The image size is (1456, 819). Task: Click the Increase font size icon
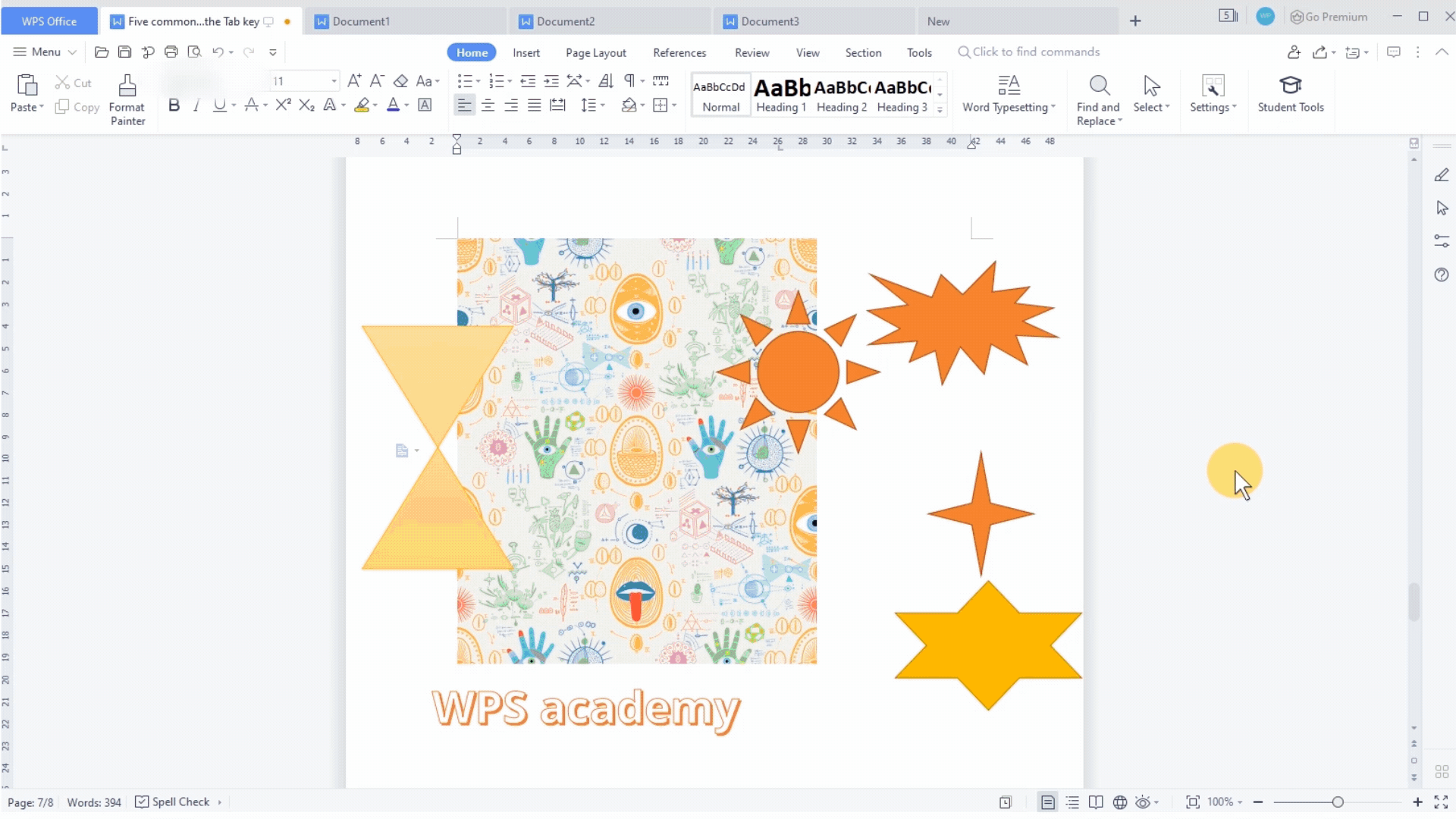(x=354, y=81)
